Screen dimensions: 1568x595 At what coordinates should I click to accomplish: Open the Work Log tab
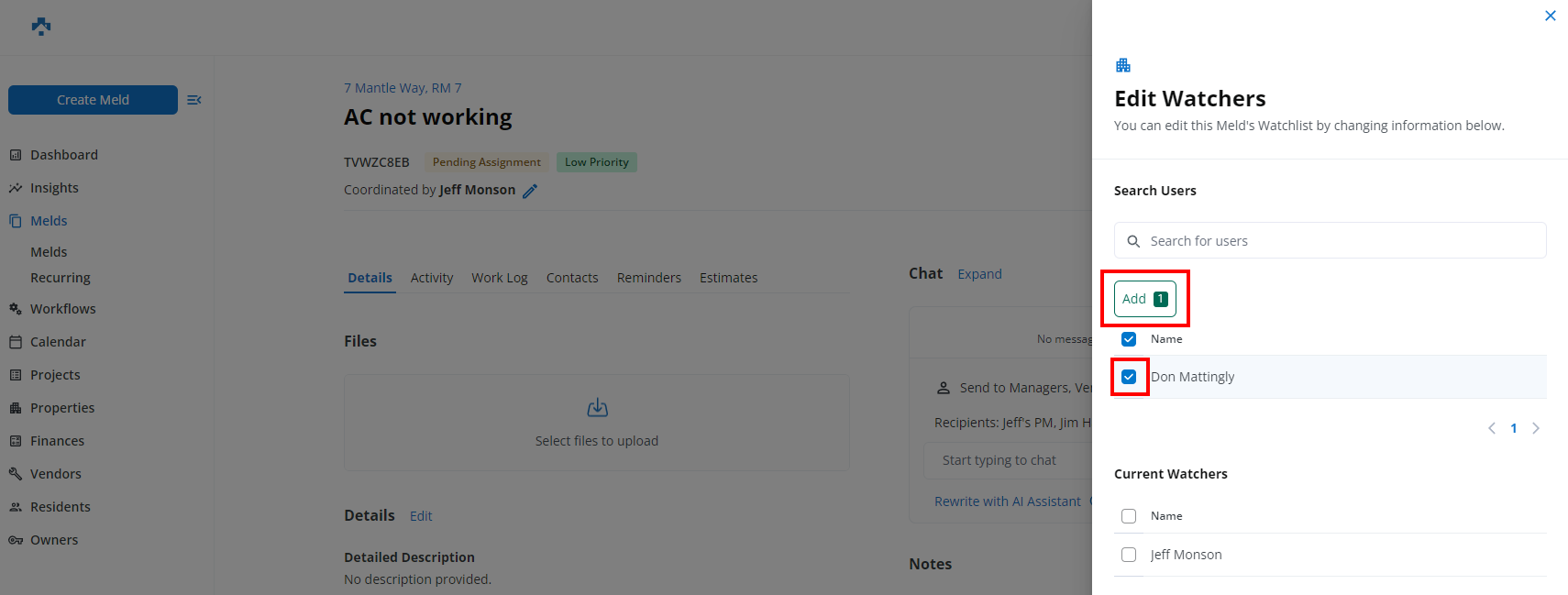(x=500, y=278)
